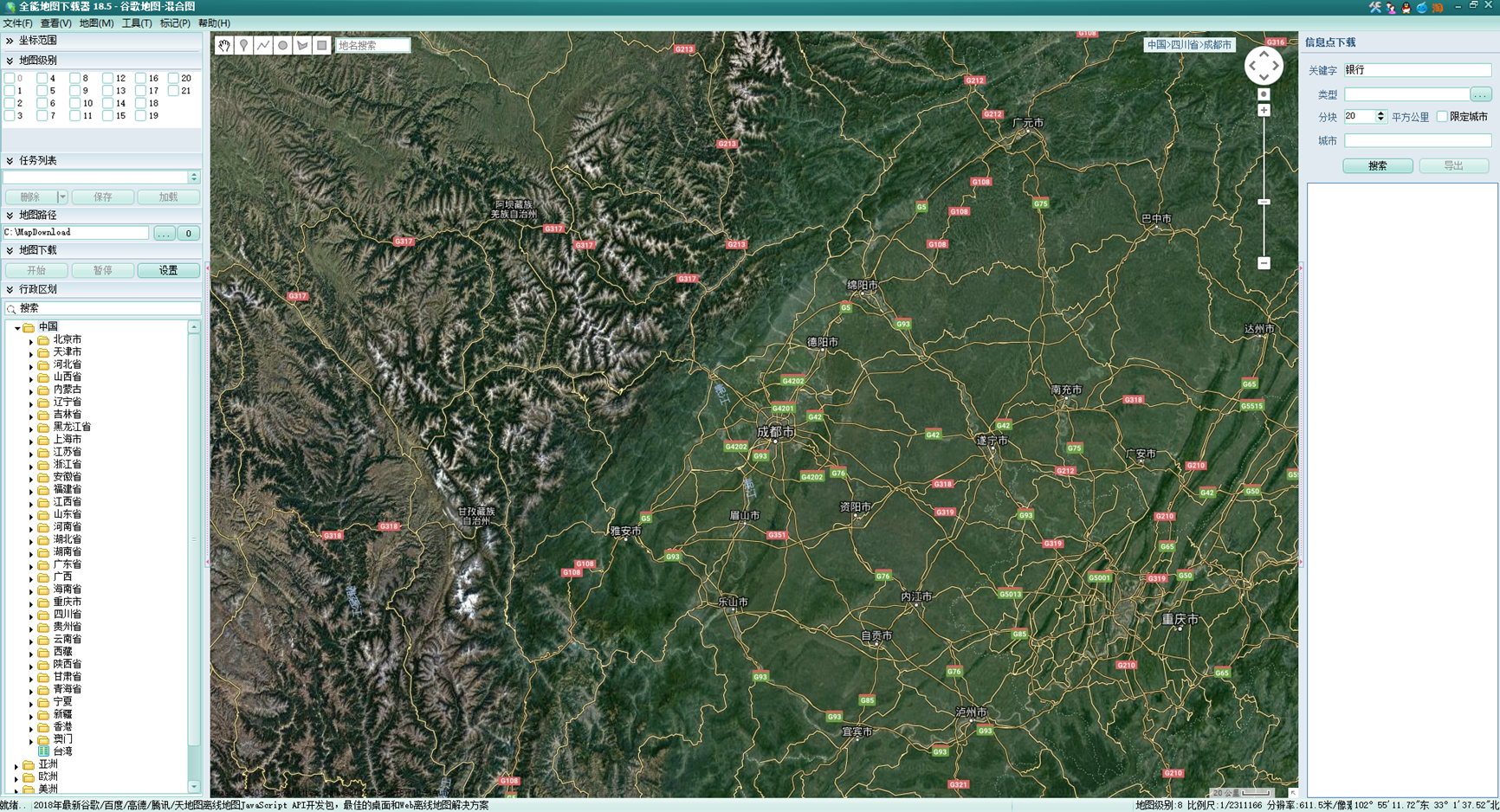Click the 地名搜索 input field

point(372,45)
